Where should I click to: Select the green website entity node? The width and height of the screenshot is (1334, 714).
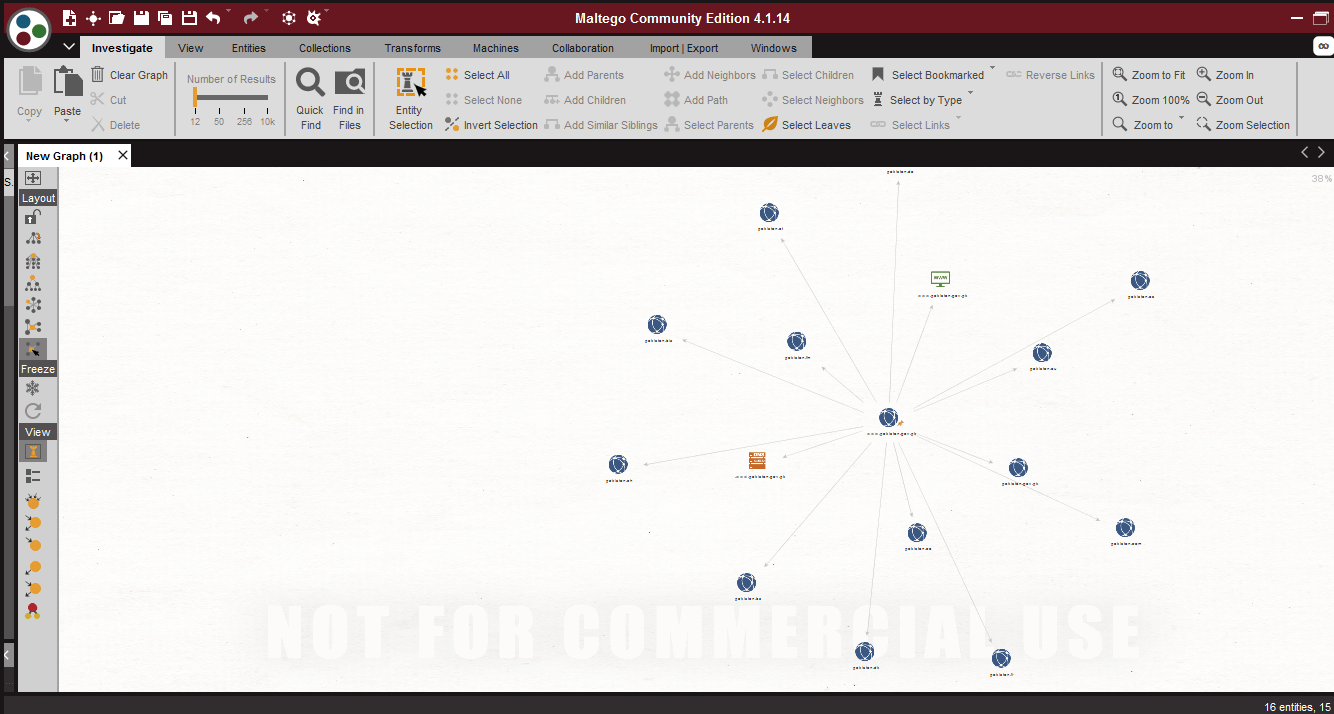point(940,279)
